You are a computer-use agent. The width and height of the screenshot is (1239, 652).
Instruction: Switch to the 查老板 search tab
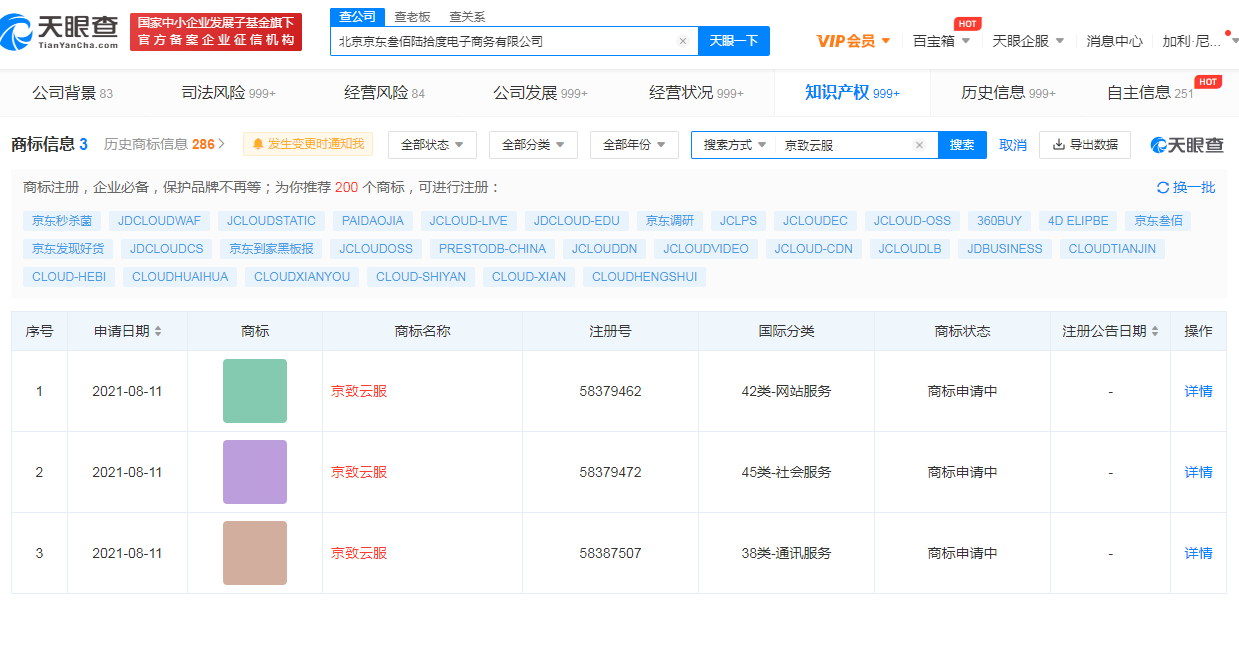(x=412, y=17)
